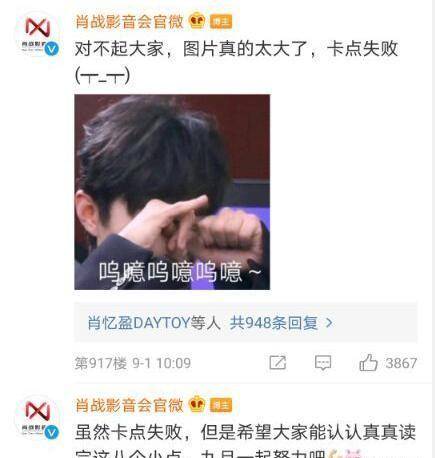This screenshot has height=458, width=435.
Task: Tap second comment text 虽然卡点失败
Action: (x=128, y=432)
